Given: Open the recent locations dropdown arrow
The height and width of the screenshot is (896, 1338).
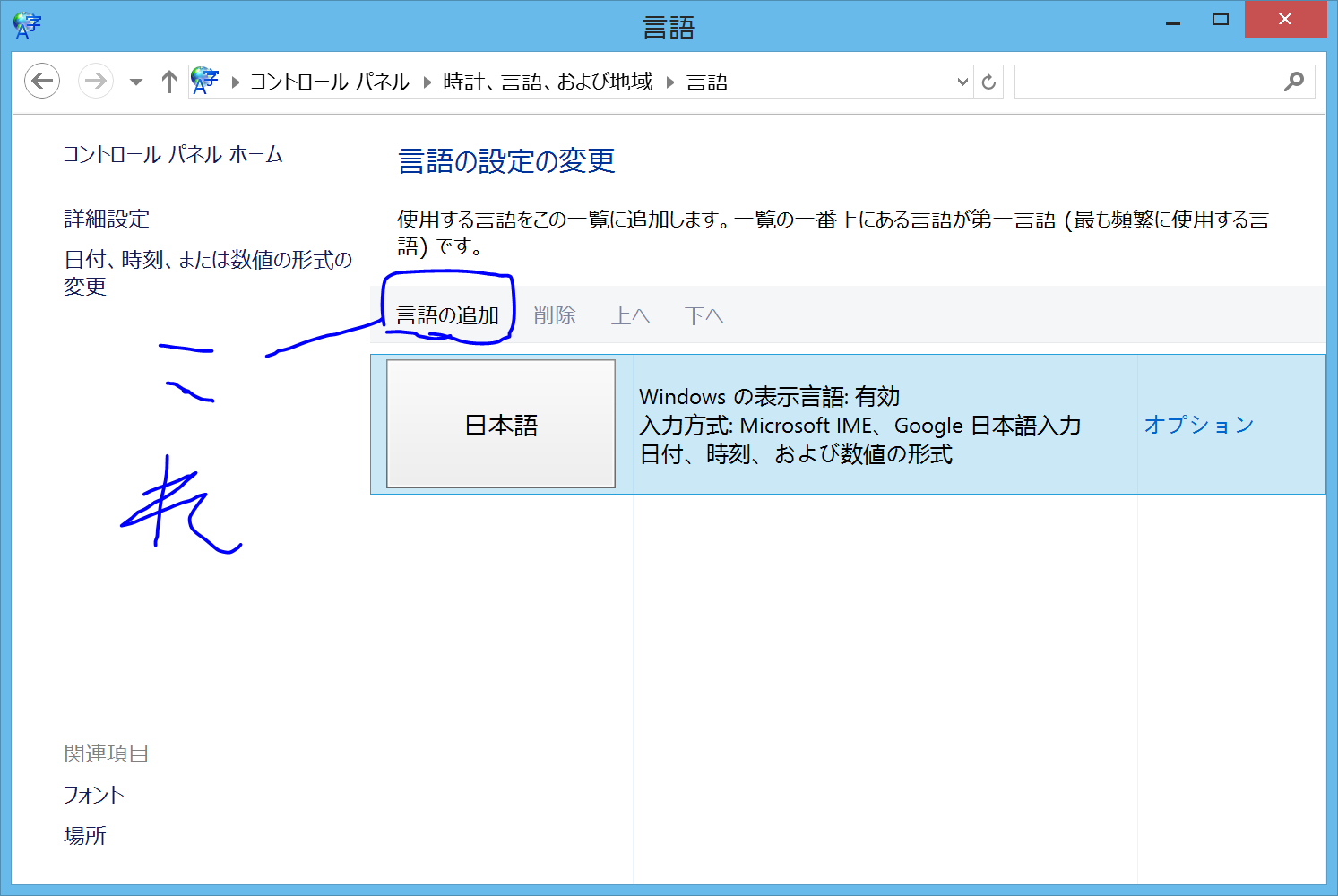Looking at the screenshot, I should 136,82.
